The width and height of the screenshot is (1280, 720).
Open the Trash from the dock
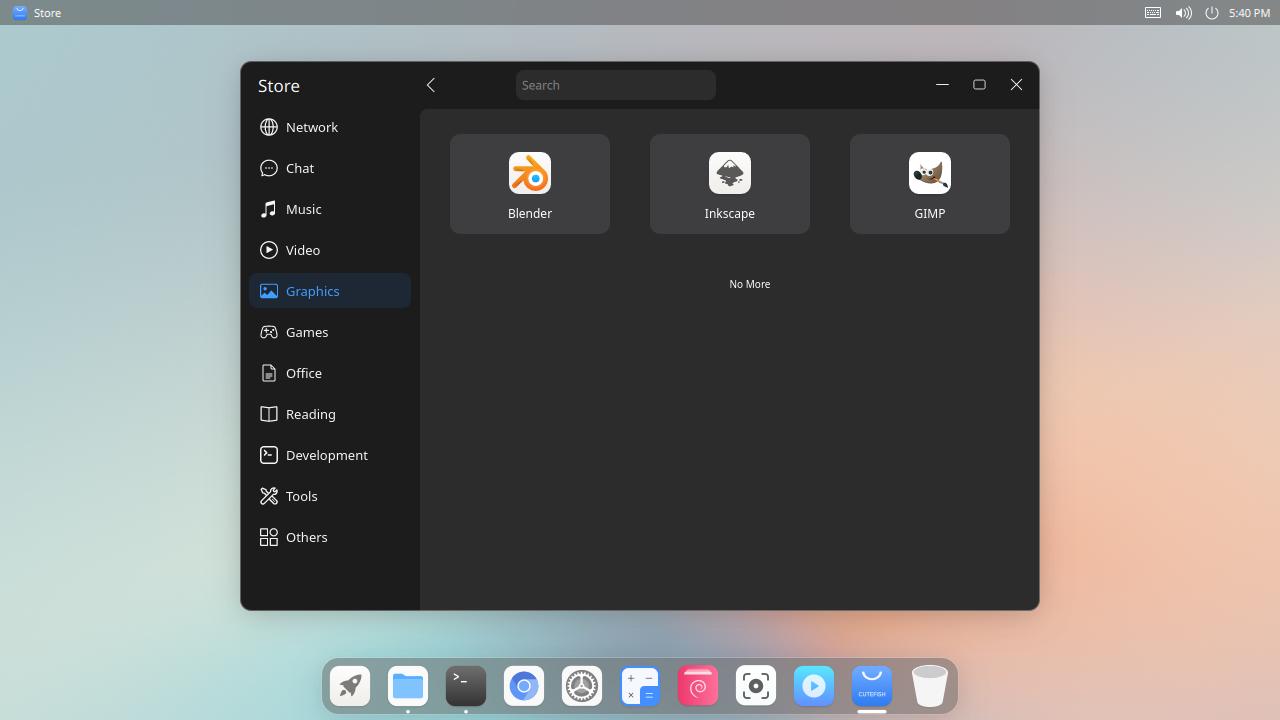[930, 686]
